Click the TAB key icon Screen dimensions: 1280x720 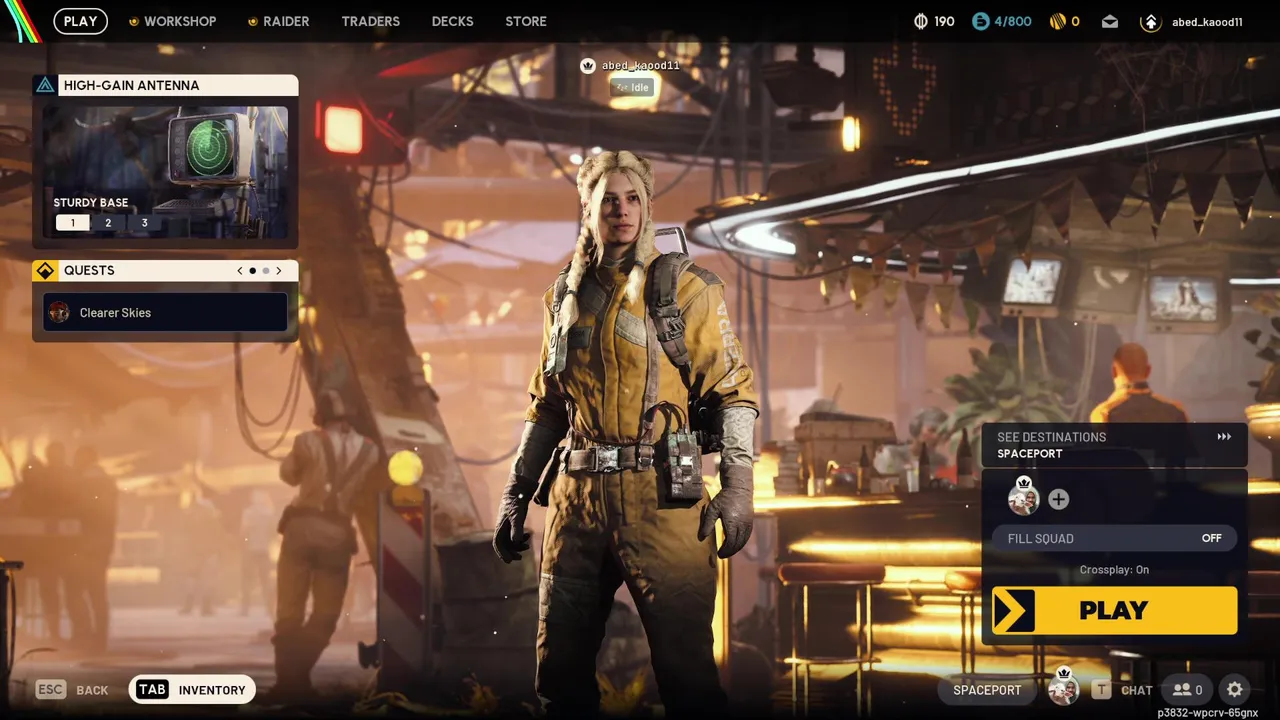[152, 689]
